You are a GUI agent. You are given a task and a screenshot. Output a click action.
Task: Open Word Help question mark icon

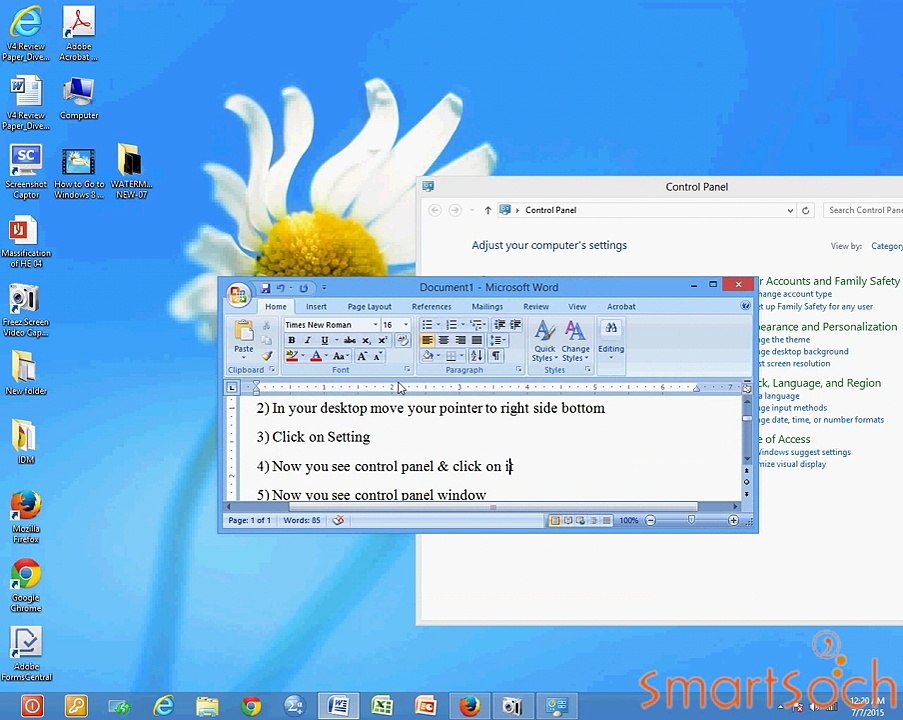coord(745,306)
